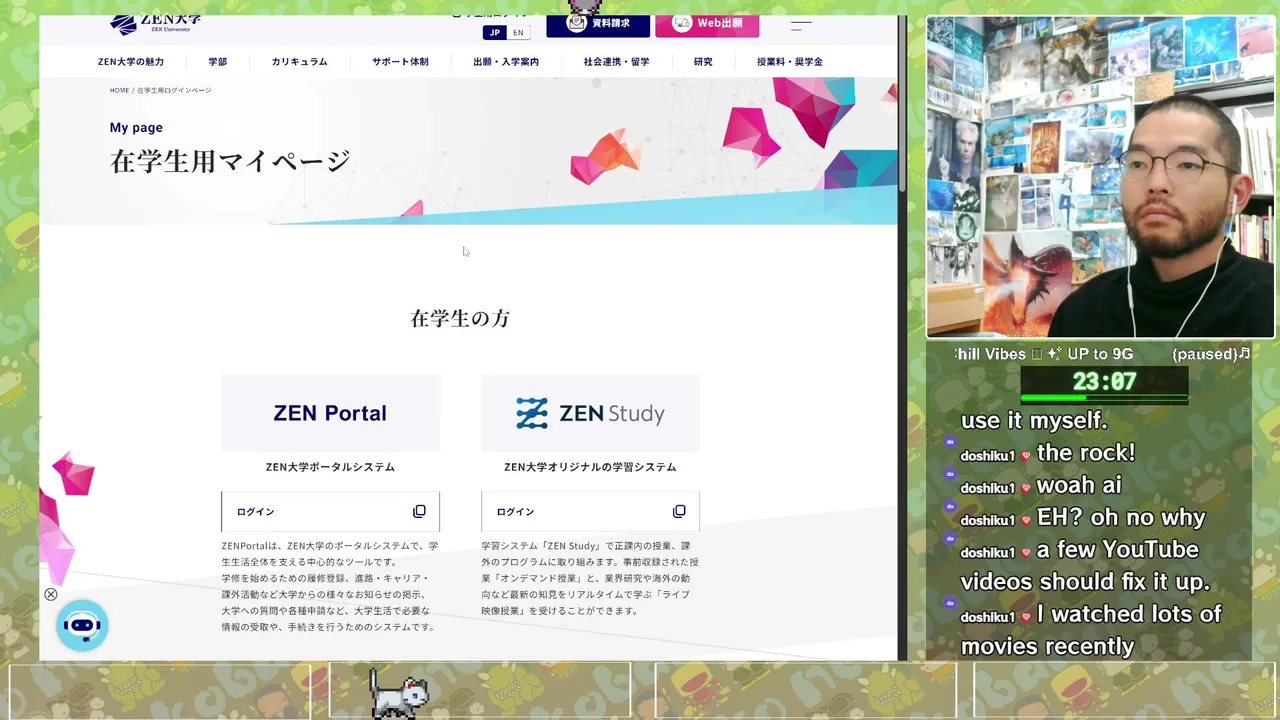Open the 研究 menu item

pyautogui.click(x=703, y=62)
